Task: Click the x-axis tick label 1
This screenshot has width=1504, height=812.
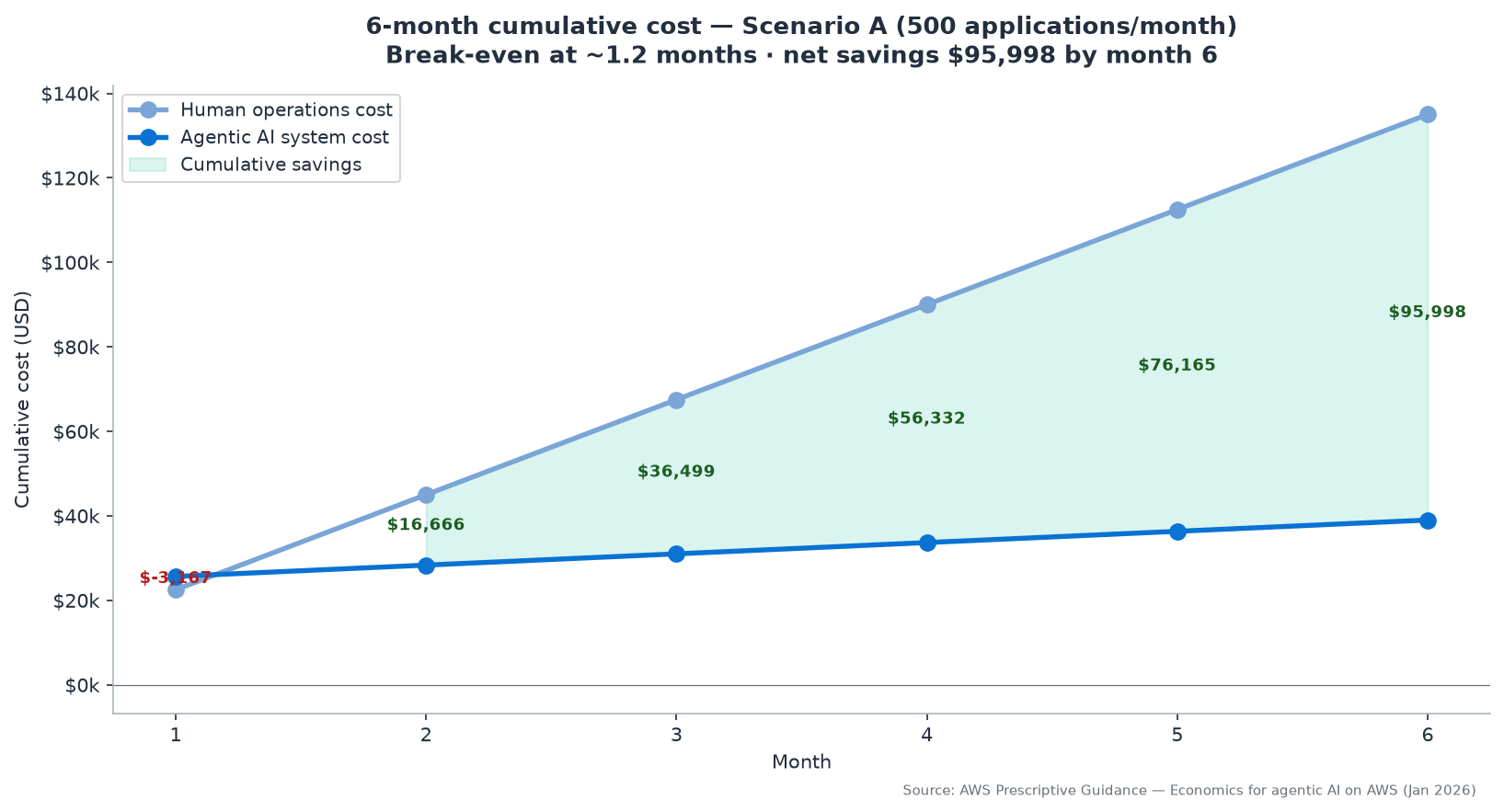Action: click(x=176, y=735)
